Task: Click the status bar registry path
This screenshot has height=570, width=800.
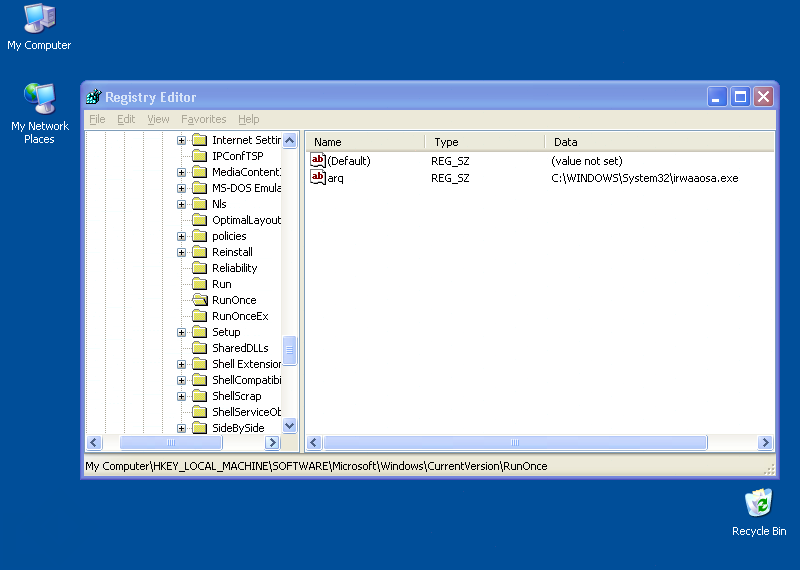Action: click(316, 466)
